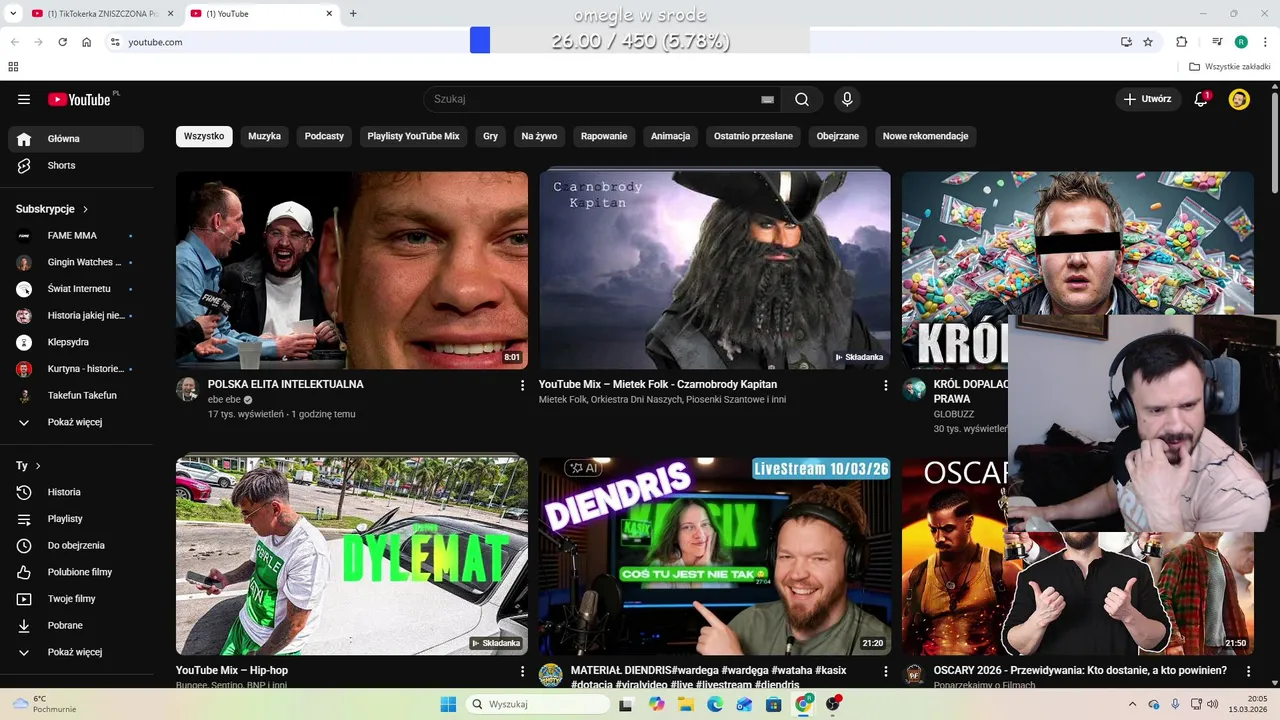Open the account avatar menu

pyautogui.click(x=1239, y=99)
